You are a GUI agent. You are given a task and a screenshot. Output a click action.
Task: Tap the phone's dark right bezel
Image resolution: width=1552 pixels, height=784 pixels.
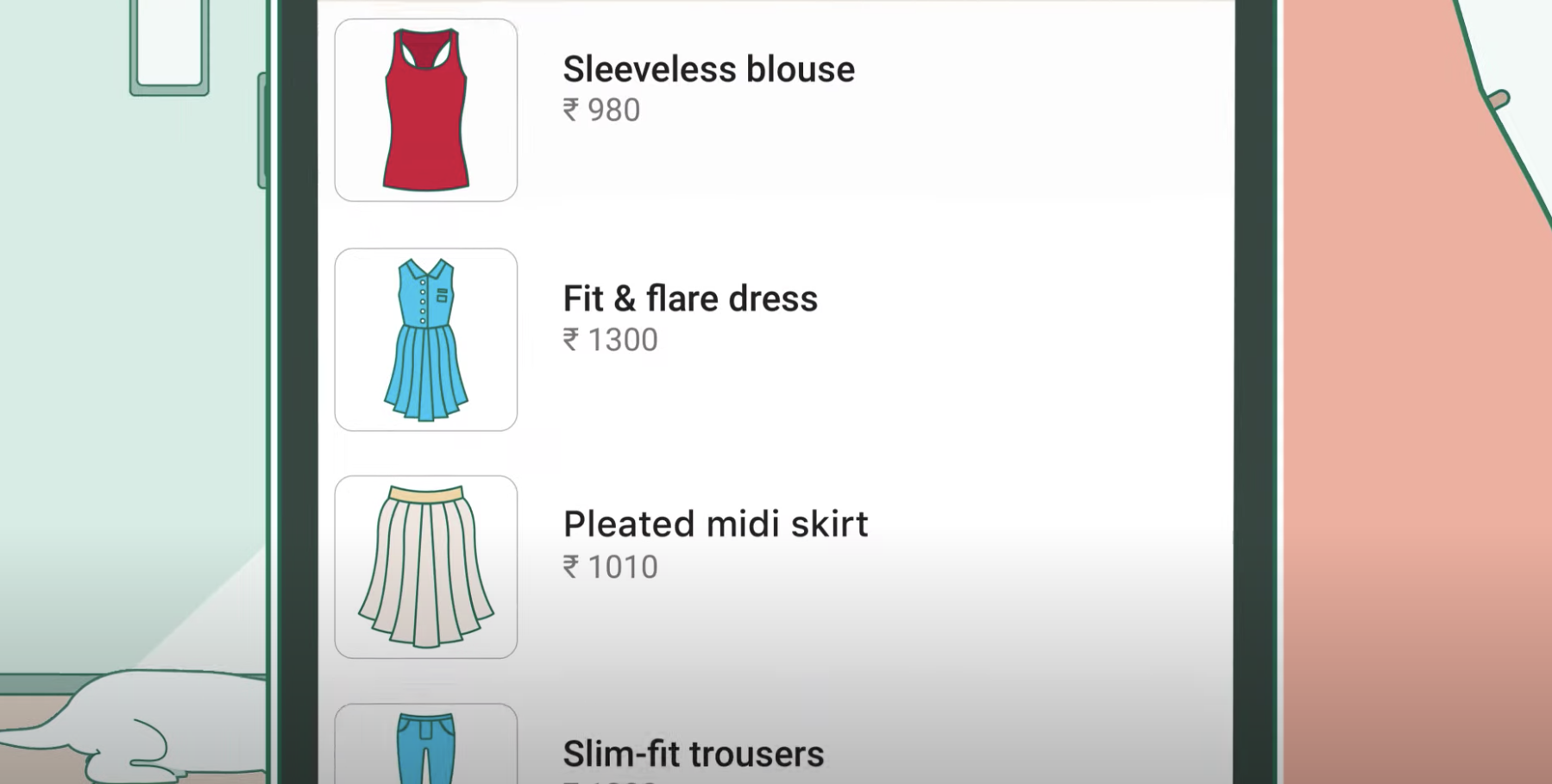(x=1255, y=388)
